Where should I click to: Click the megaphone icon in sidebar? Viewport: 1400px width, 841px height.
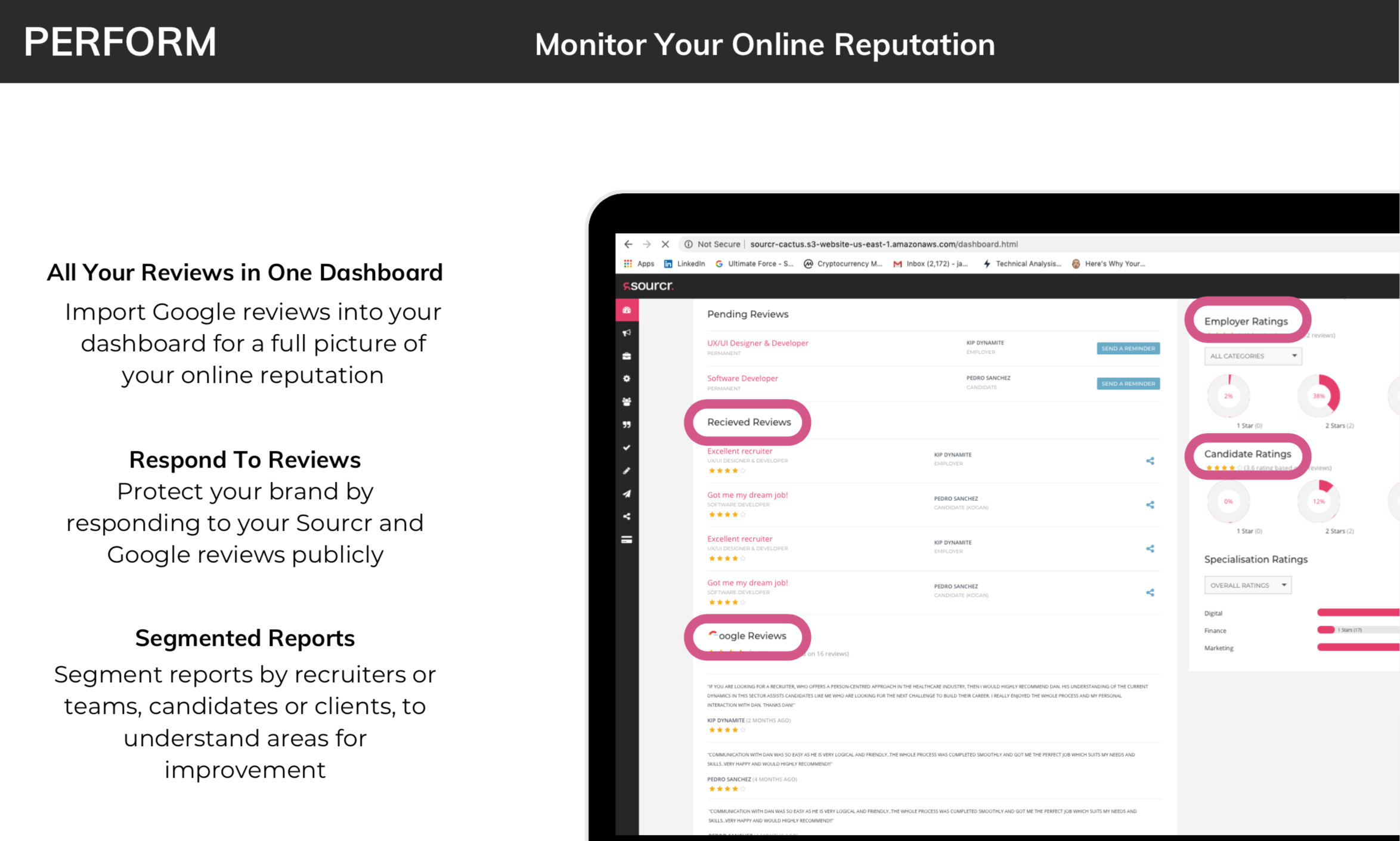coord(627,333)
